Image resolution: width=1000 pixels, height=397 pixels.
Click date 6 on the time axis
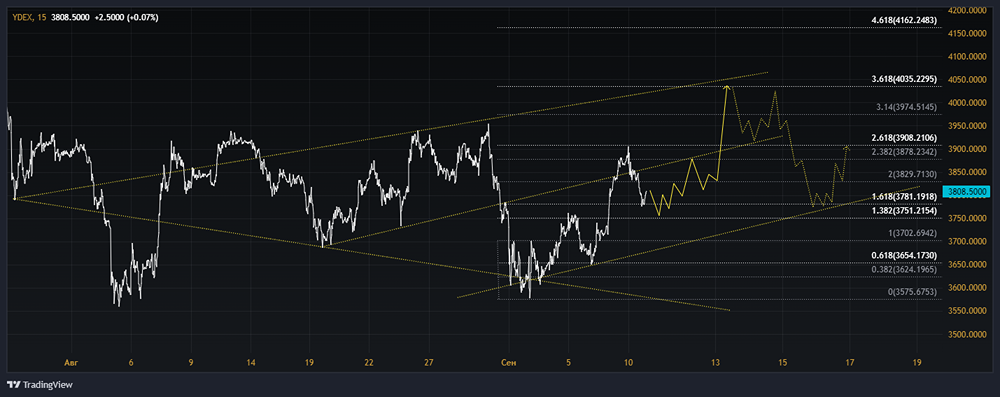click(x=131, y=363)
